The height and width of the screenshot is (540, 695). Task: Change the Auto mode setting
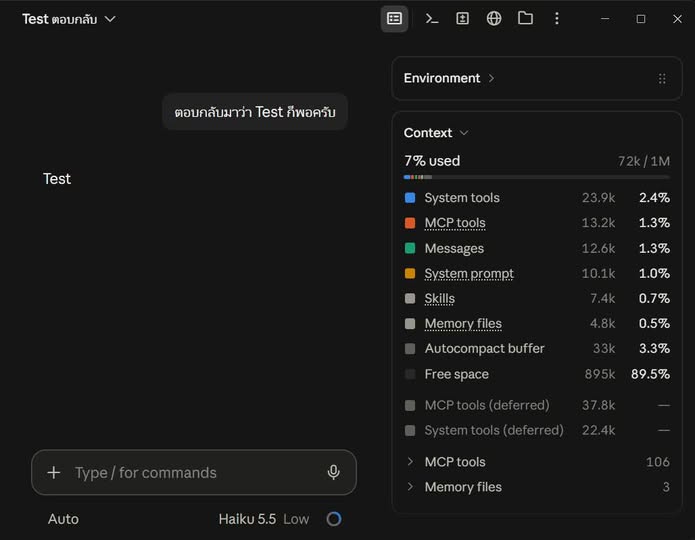(x=63, y=519)
